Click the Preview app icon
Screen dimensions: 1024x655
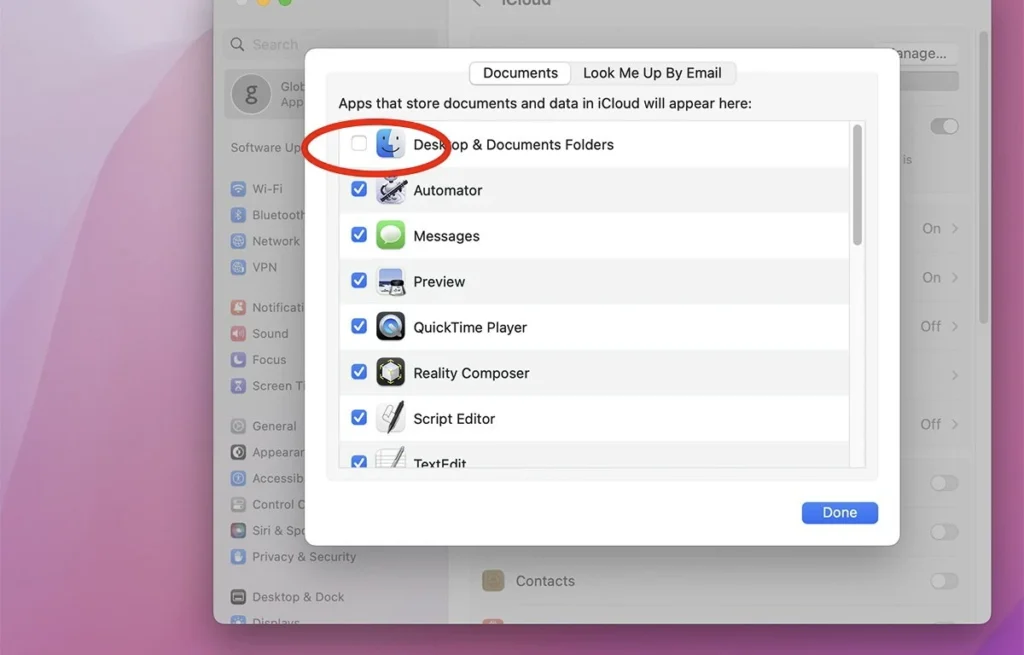[x=391, y=281]
